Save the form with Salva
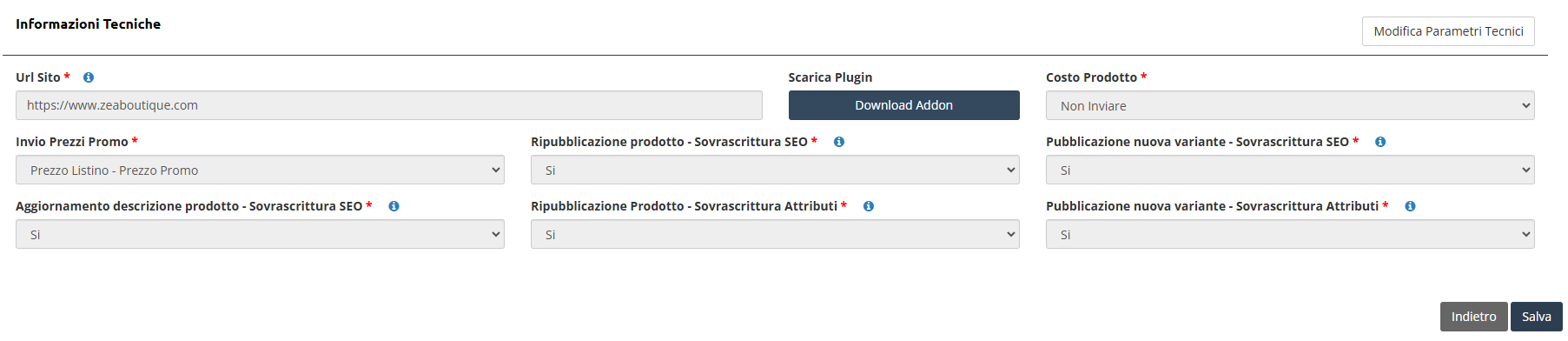Image resolution: width=1568 pixels, height=341 pixels. point(1536,317)
